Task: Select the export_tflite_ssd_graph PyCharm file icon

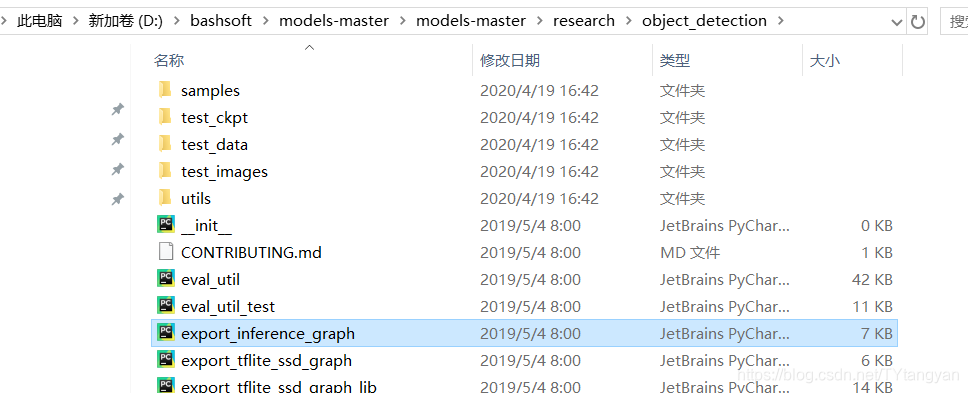Action: click(165, 360)
